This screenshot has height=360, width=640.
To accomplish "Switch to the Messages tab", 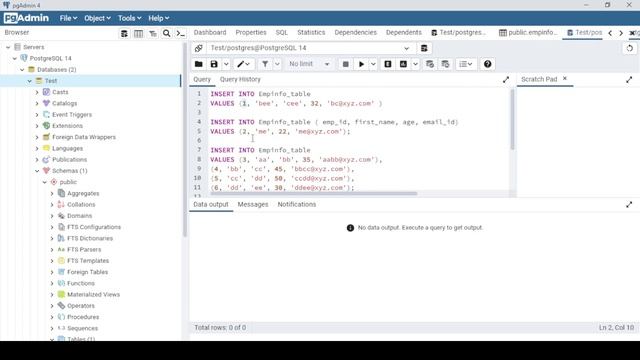I will [253, 204].
